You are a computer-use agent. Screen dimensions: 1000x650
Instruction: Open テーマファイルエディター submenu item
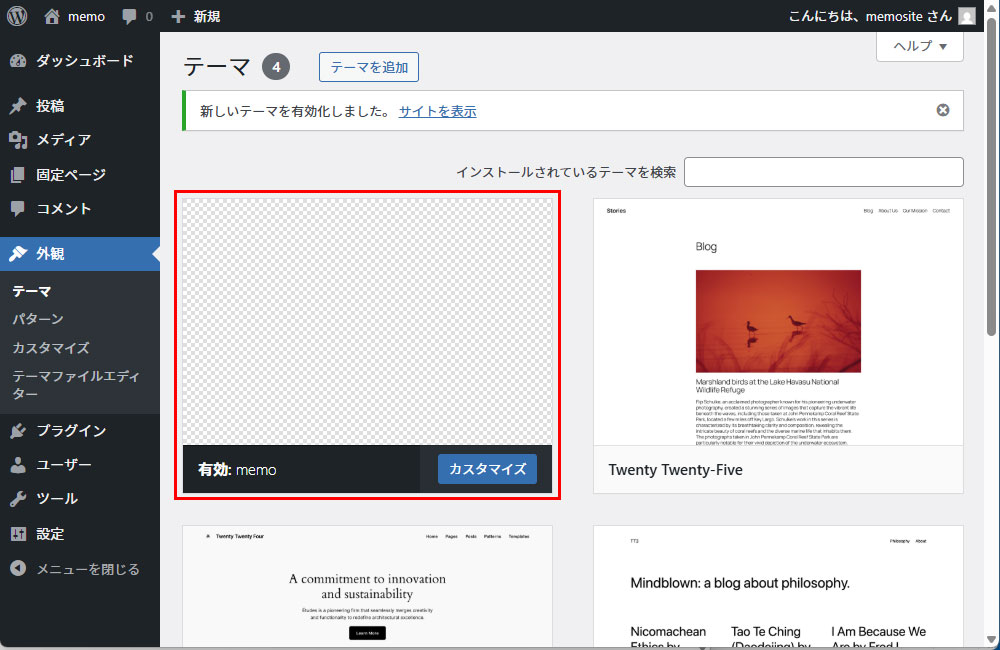[x=75, y=385]
